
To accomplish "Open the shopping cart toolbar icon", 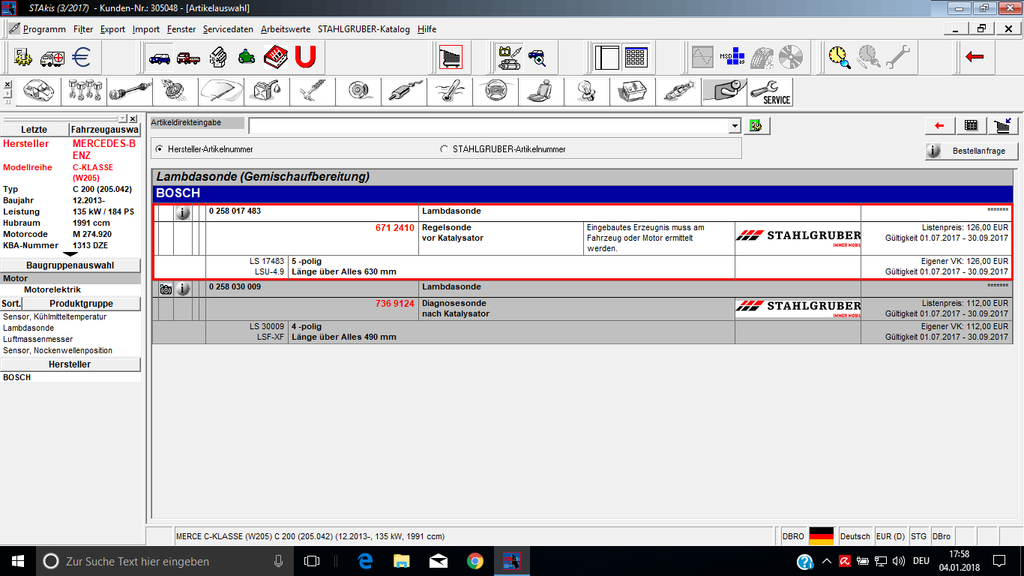I will (x=451, y=57).
